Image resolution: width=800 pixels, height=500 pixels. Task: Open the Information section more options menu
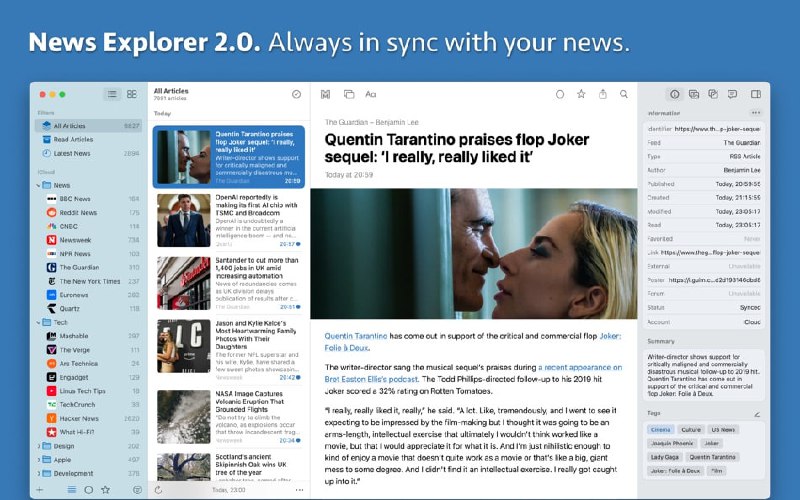coord(756,113)
